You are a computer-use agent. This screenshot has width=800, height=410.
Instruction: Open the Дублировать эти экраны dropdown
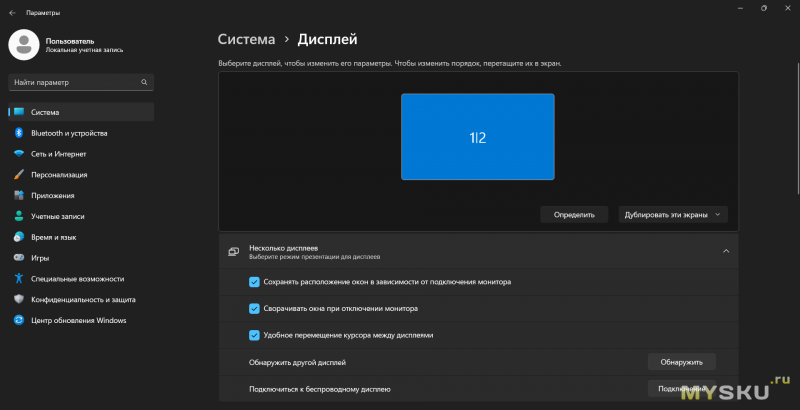click(x=673, y=214)
